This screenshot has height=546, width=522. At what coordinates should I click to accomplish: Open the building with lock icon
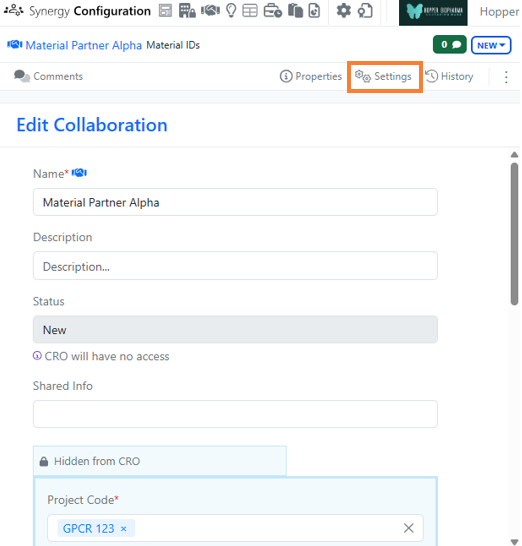click(187, 11)
